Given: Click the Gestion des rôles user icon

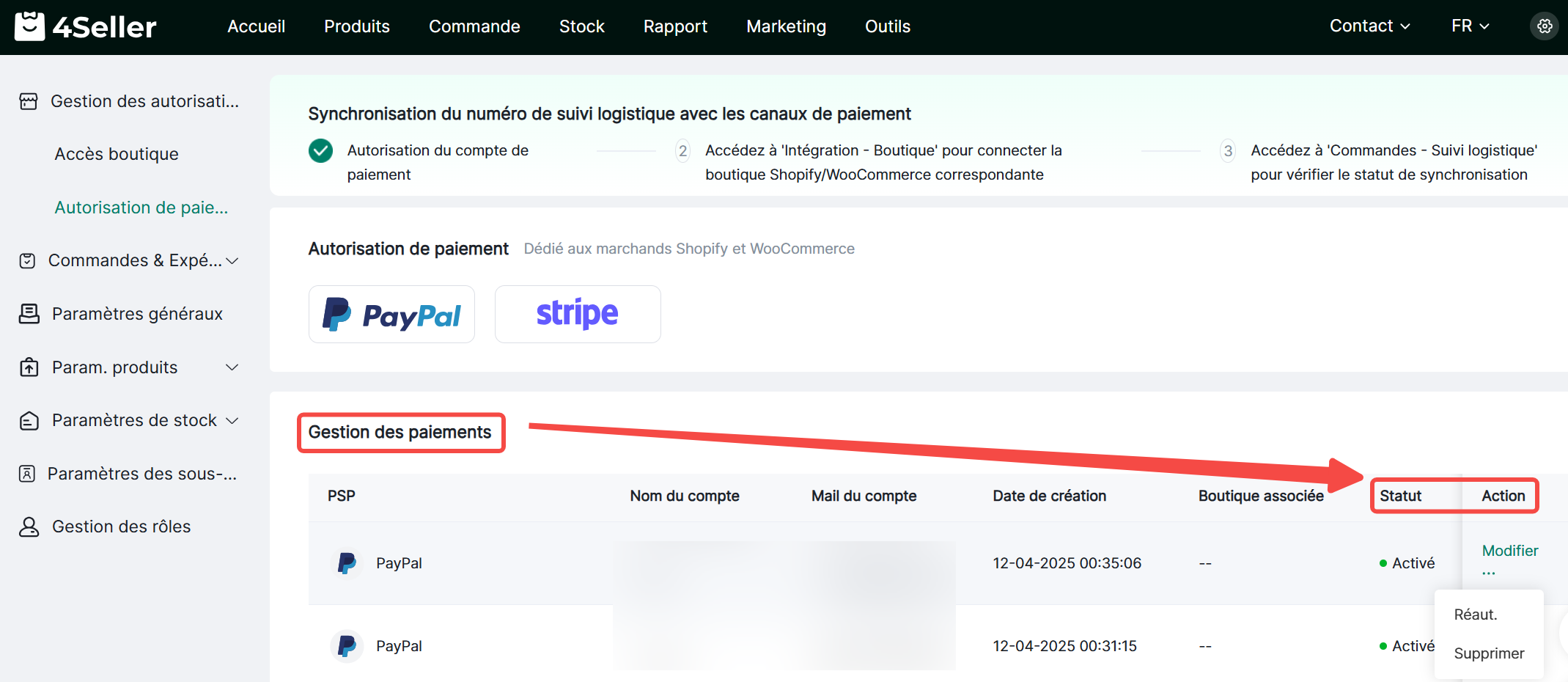Looking at the screenshot, I should tap(29, 527).
